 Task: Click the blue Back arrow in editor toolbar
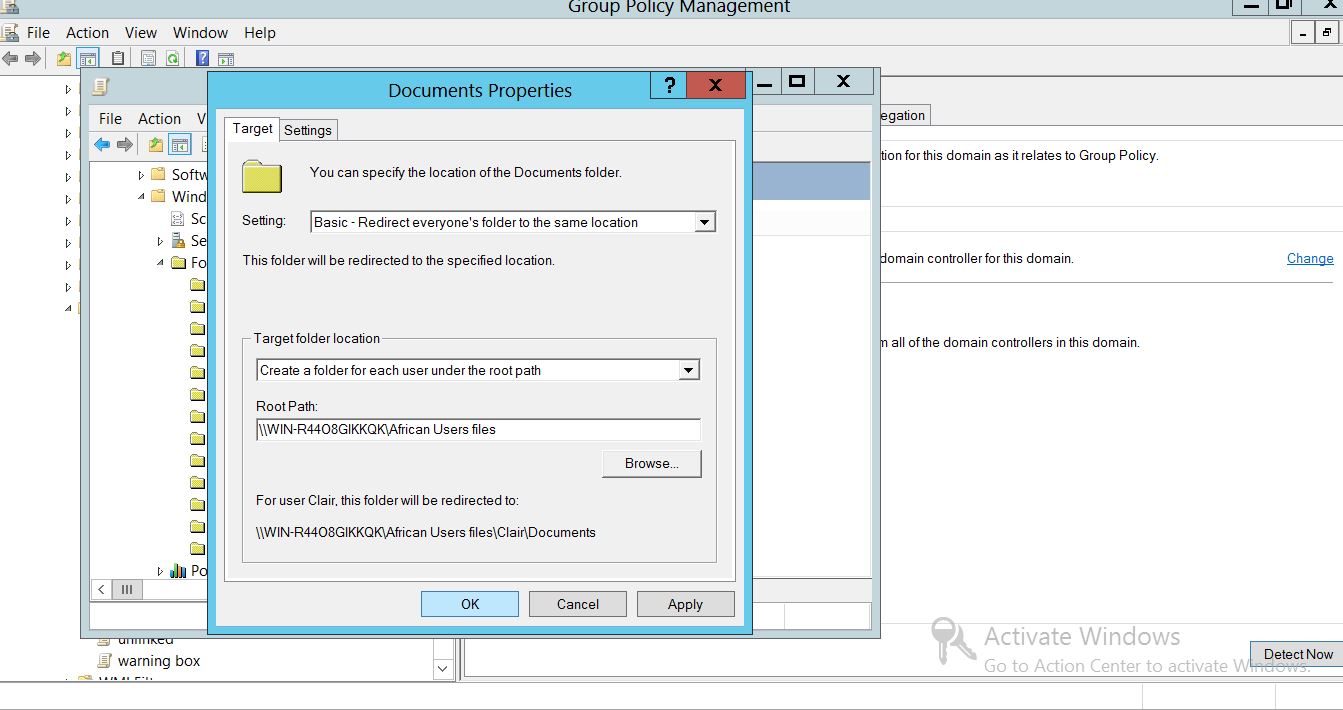point(102,145)
